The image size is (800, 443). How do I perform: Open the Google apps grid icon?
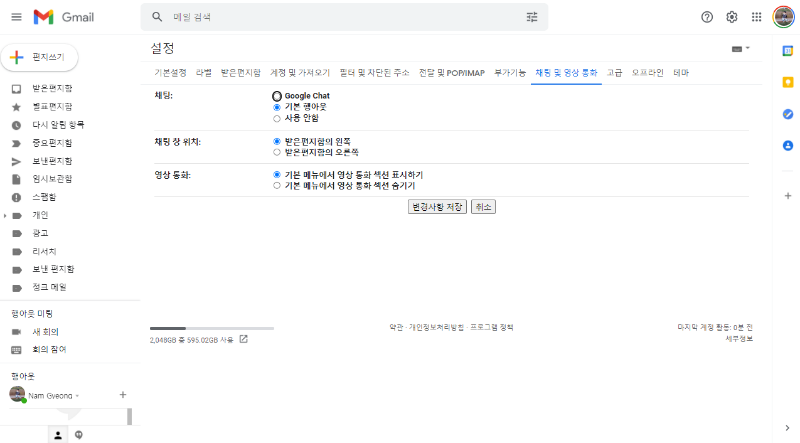756,17
